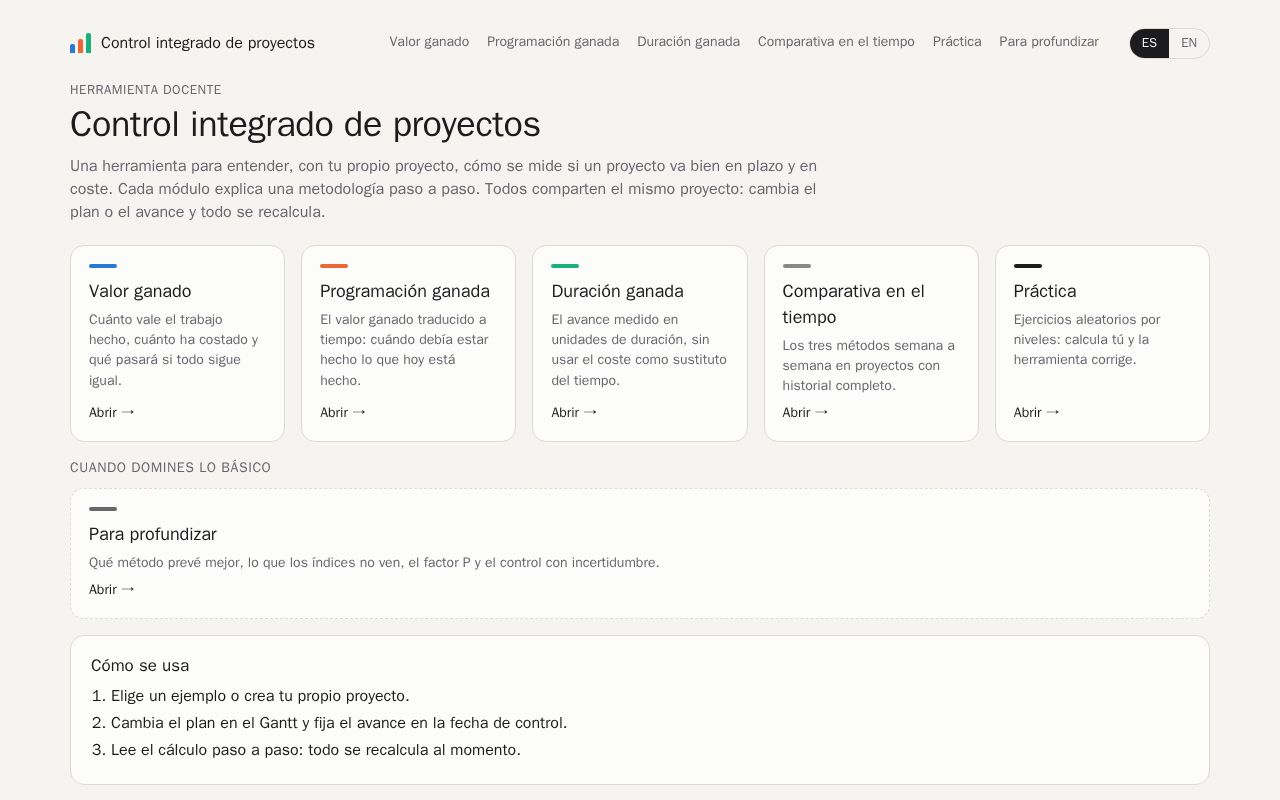Open Valor ganado in the top navigation

coord(429,42)
